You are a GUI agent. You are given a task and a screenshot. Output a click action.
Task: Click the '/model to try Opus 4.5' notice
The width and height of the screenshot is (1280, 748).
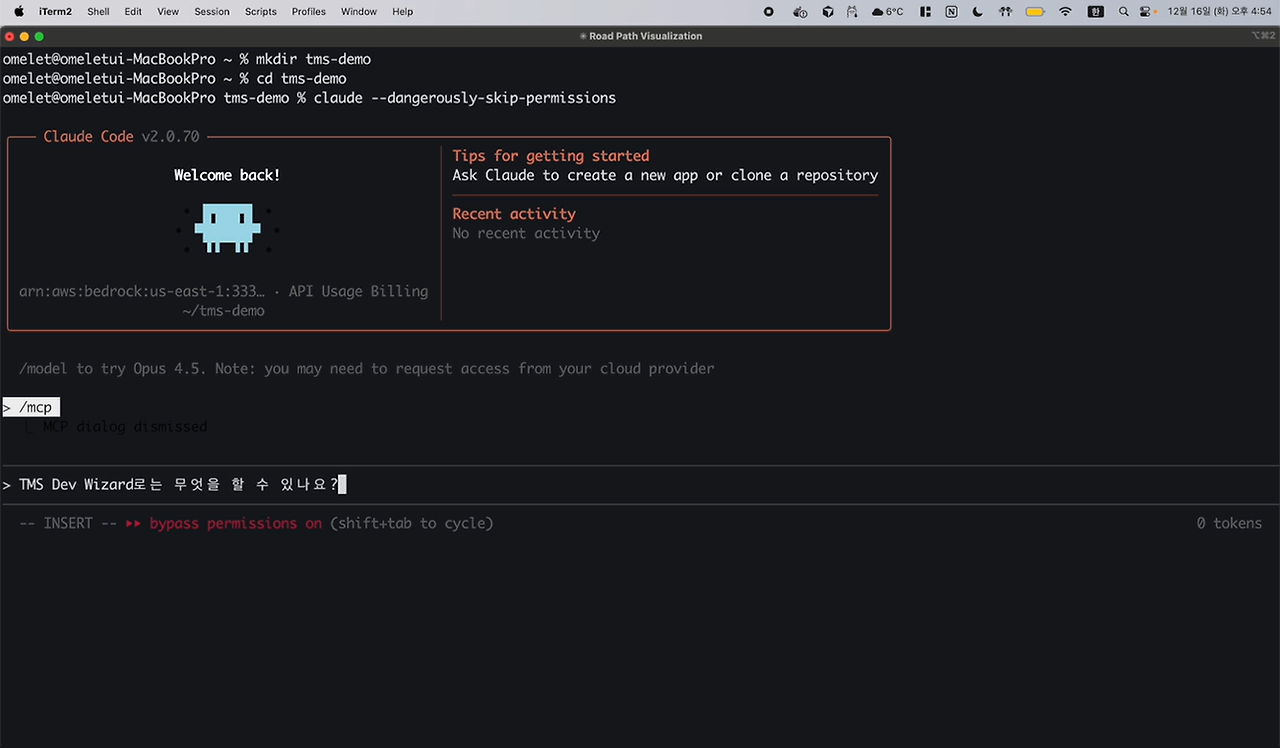point(367,369)
